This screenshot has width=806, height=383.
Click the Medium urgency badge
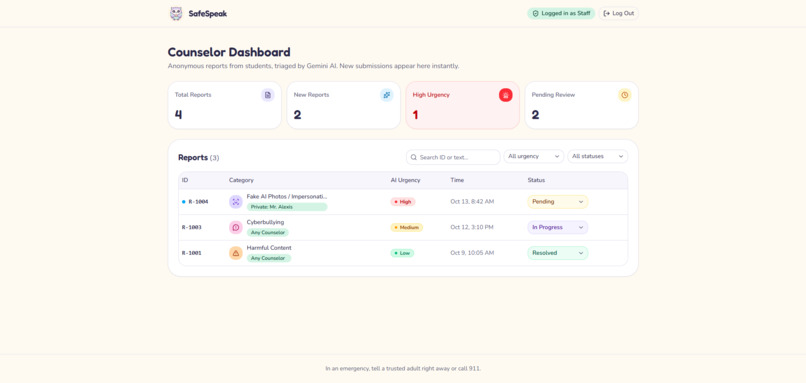pos(407,227)
